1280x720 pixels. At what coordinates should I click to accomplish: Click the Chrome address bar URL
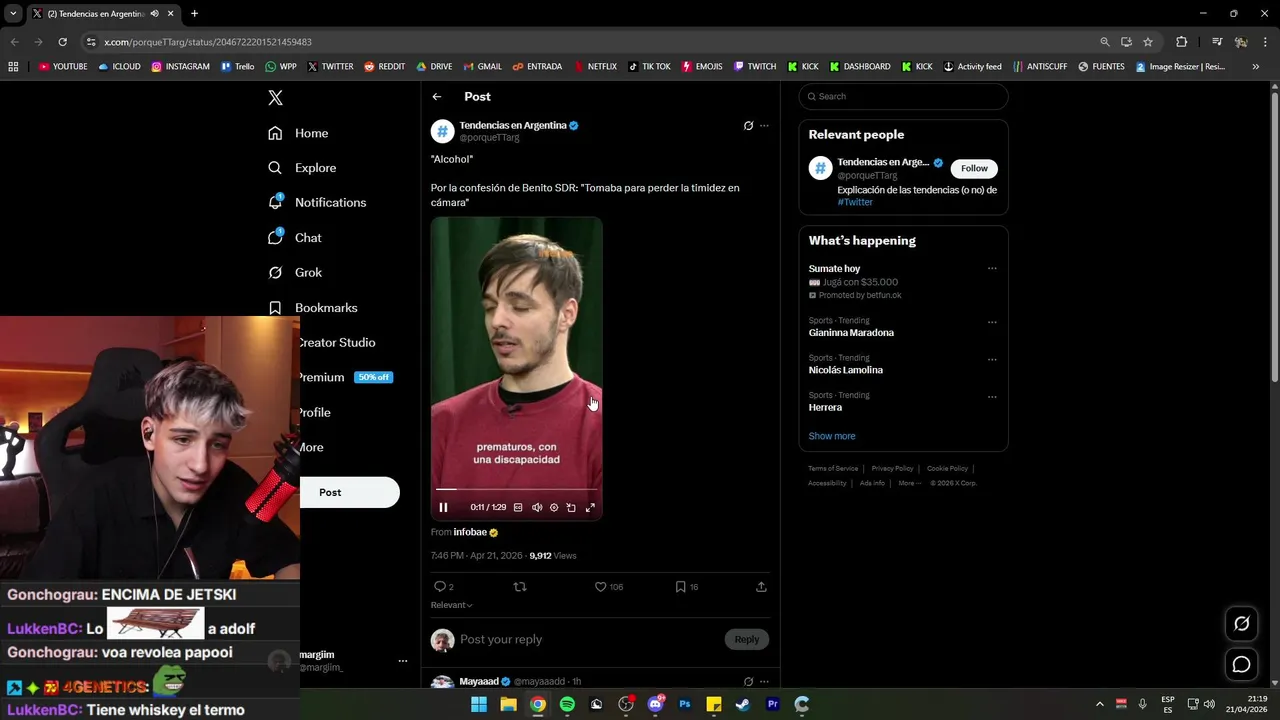tap(208, 42)
